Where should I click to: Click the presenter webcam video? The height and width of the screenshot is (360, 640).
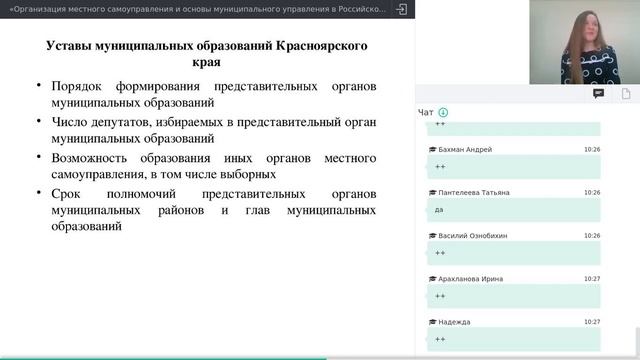point(584,42)
